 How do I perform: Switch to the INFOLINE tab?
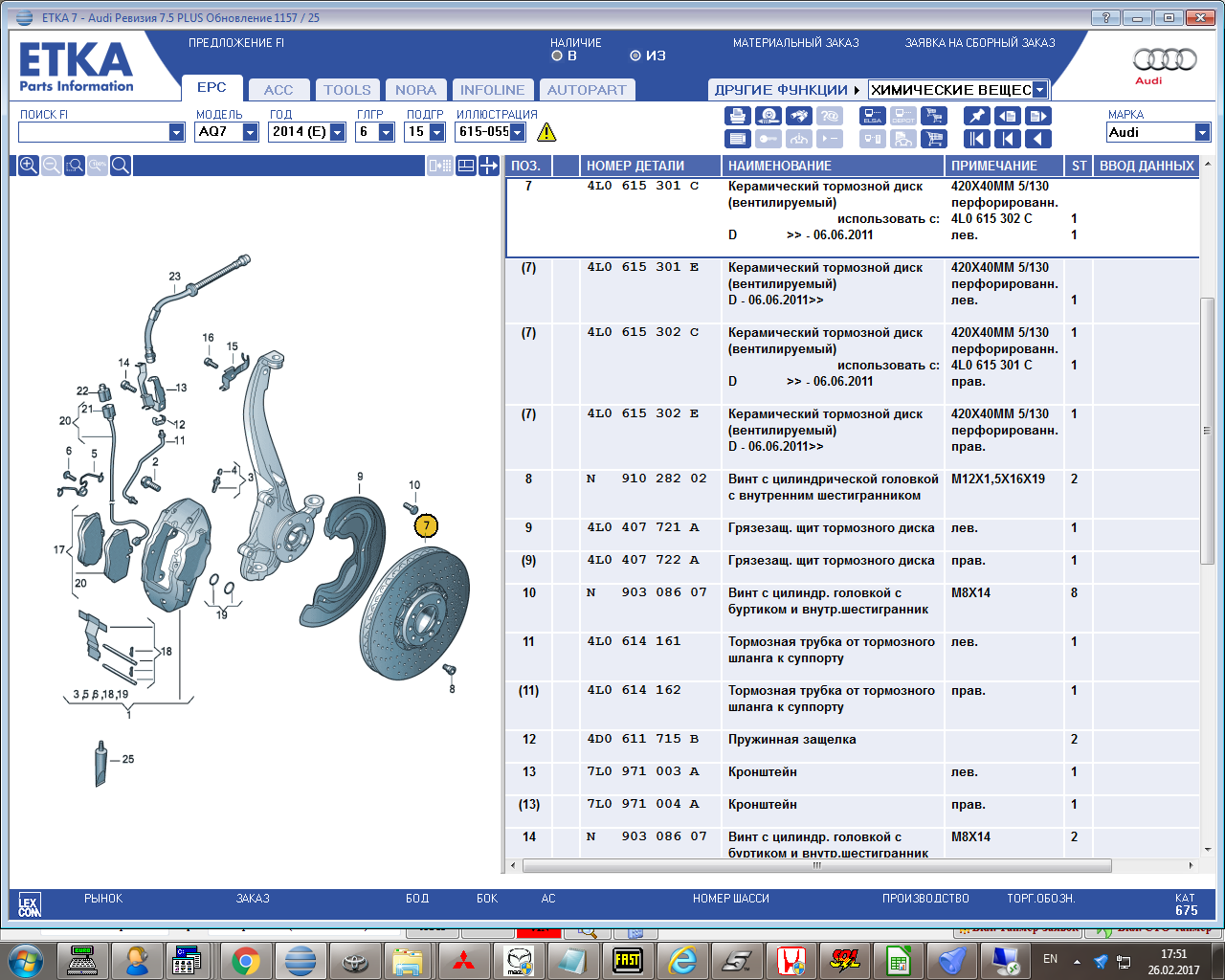click(x=492, y=90)
